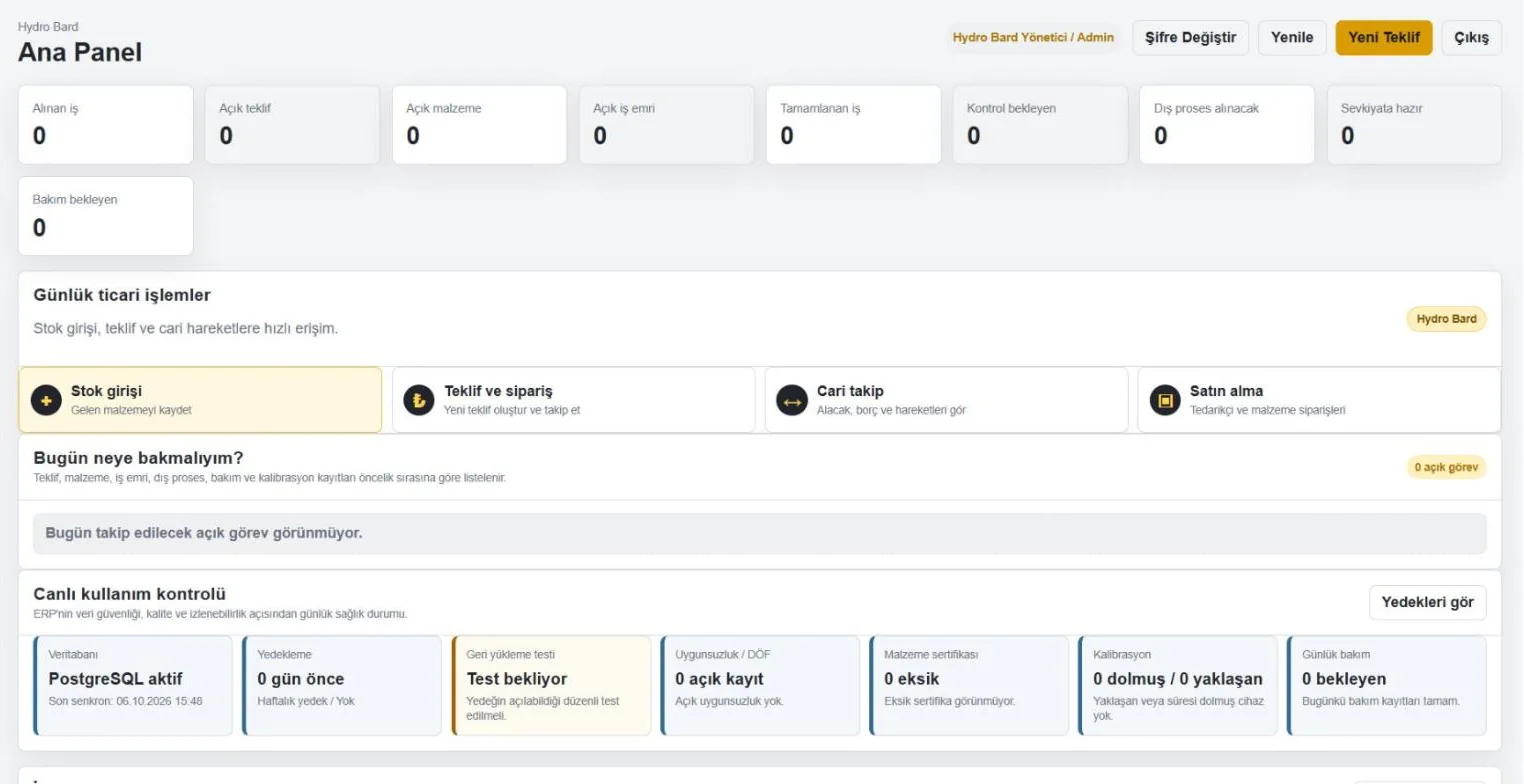Click the Yenile button
This screenshot has height=784, width=1524.
coord(1292,38)
